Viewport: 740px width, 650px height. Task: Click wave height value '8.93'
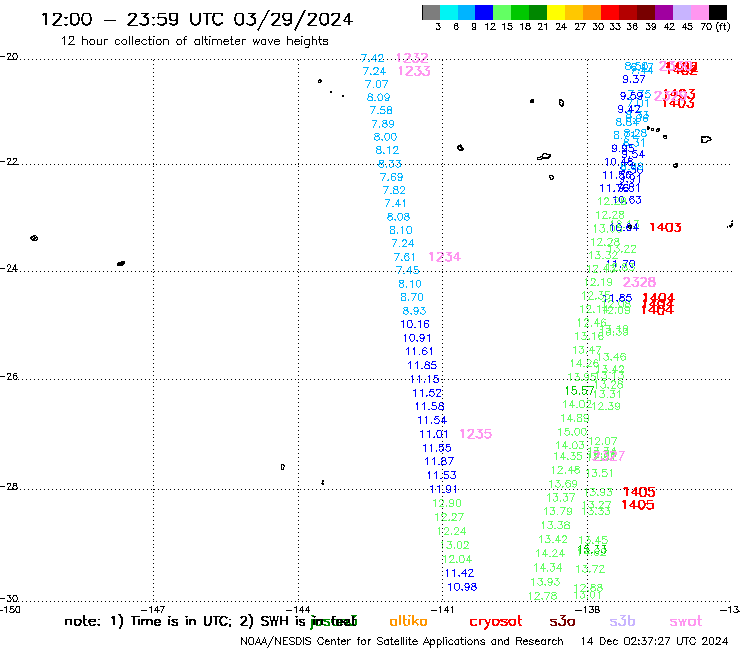pyautogui.click(x=414, y=311)
